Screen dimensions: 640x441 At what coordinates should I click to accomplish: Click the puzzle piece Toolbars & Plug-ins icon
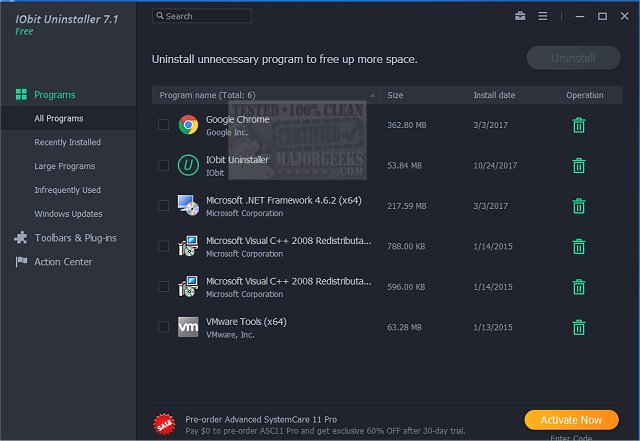21,238
